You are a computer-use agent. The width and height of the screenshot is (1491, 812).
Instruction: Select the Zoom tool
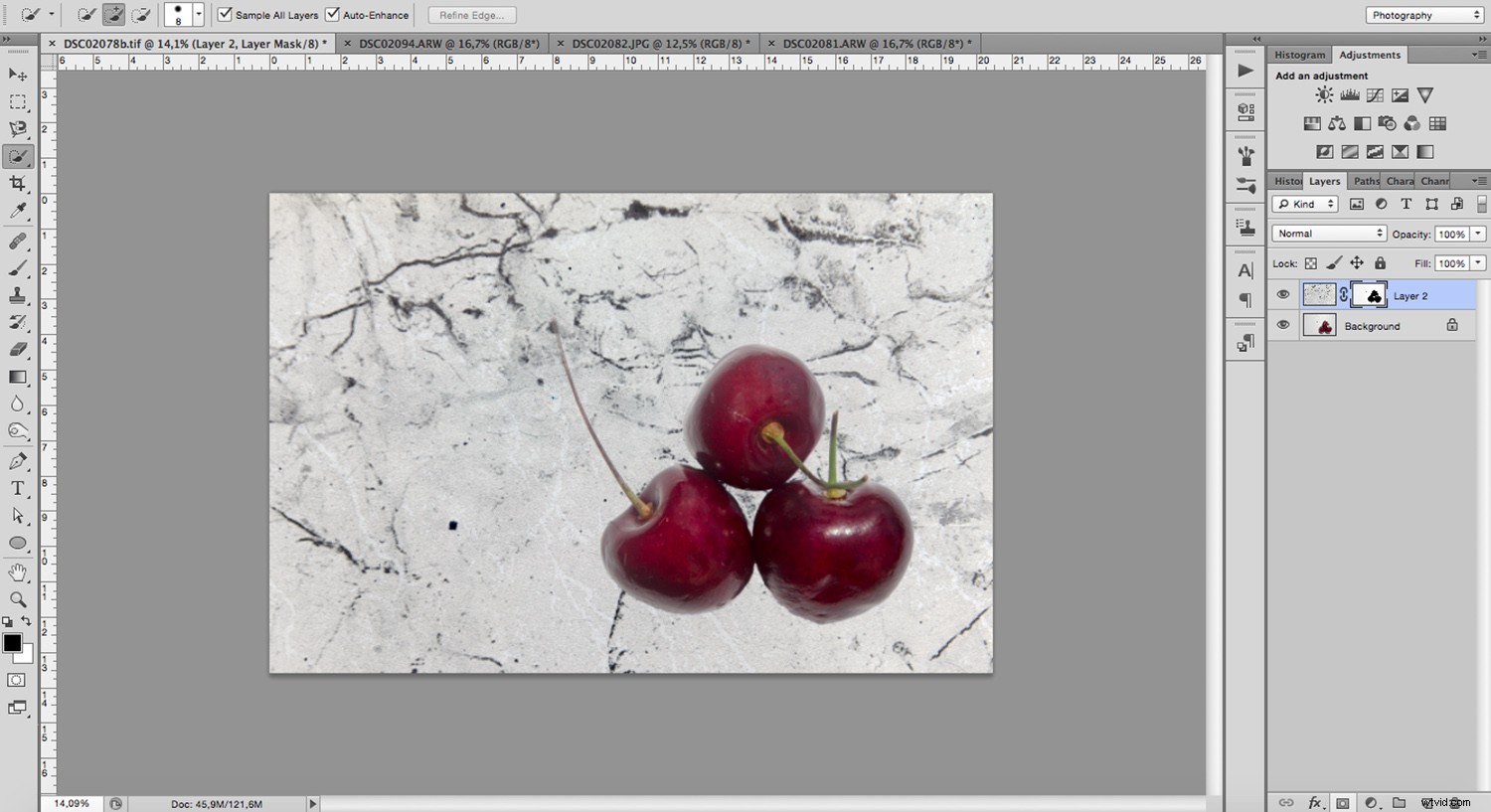point(18,599)
